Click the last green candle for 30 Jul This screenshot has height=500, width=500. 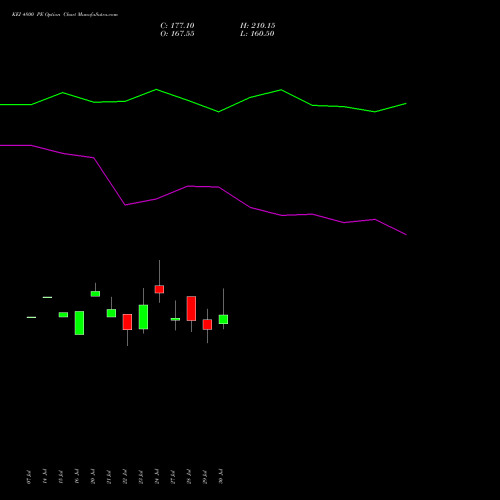coord(223,319)
